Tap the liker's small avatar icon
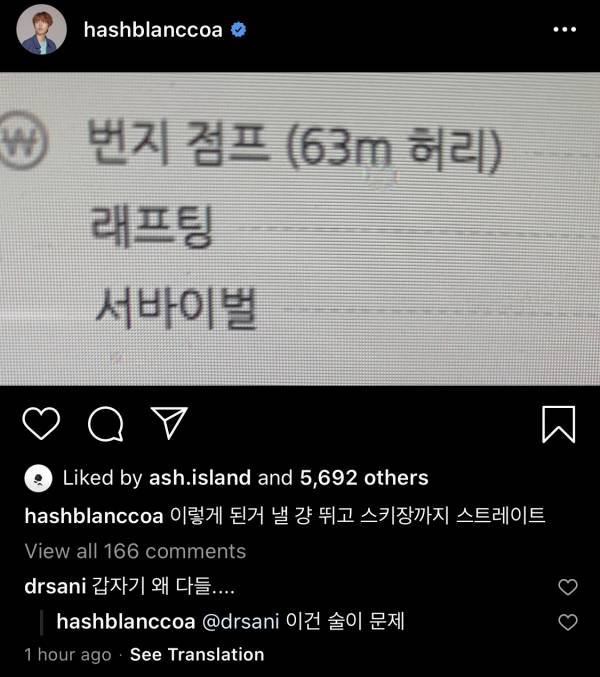The height and width of the screenshot is (677, 600). click(38, 478)
